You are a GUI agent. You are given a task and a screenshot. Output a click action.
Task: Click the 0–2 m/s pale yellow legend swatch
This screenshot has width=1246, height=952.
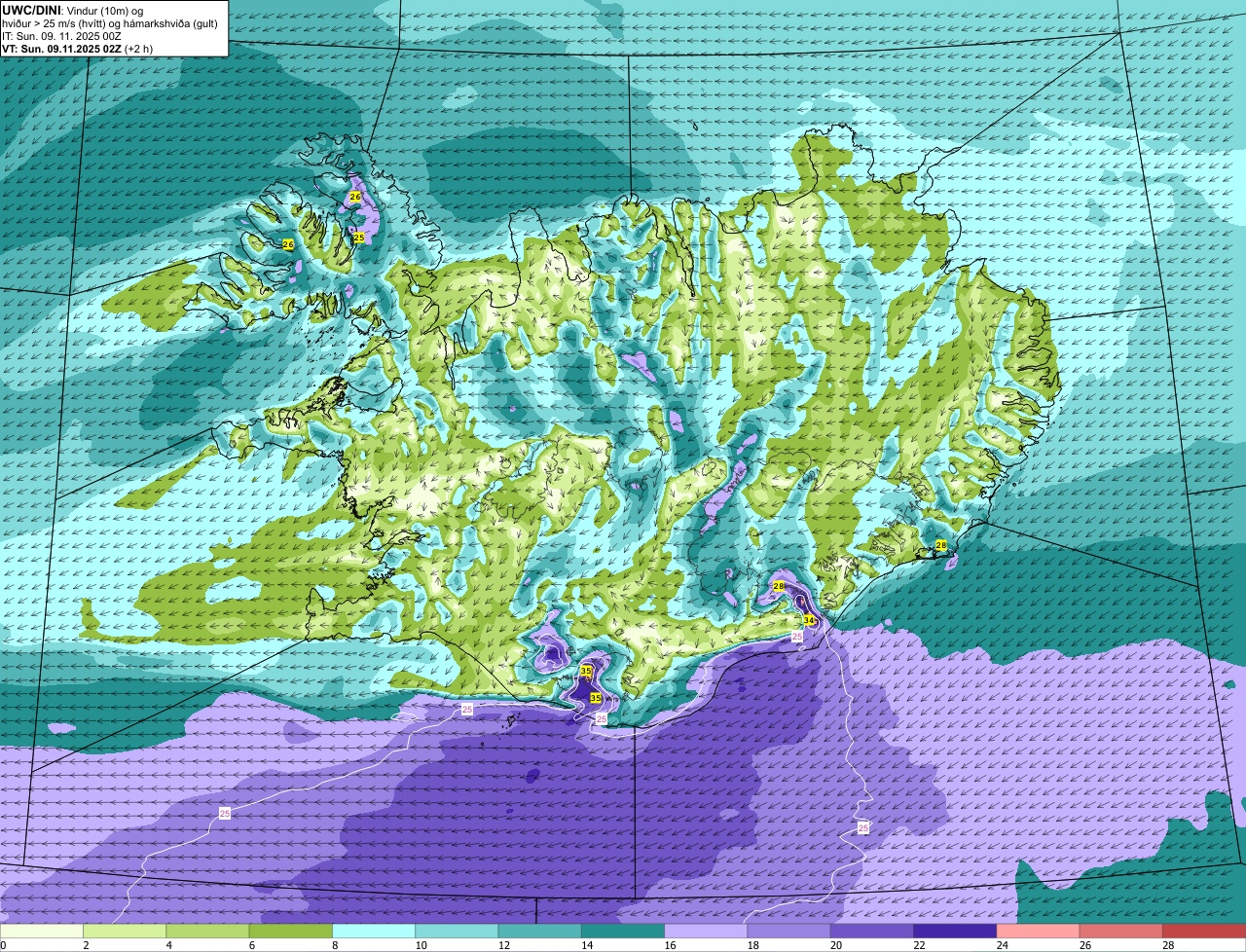(42, 931)
